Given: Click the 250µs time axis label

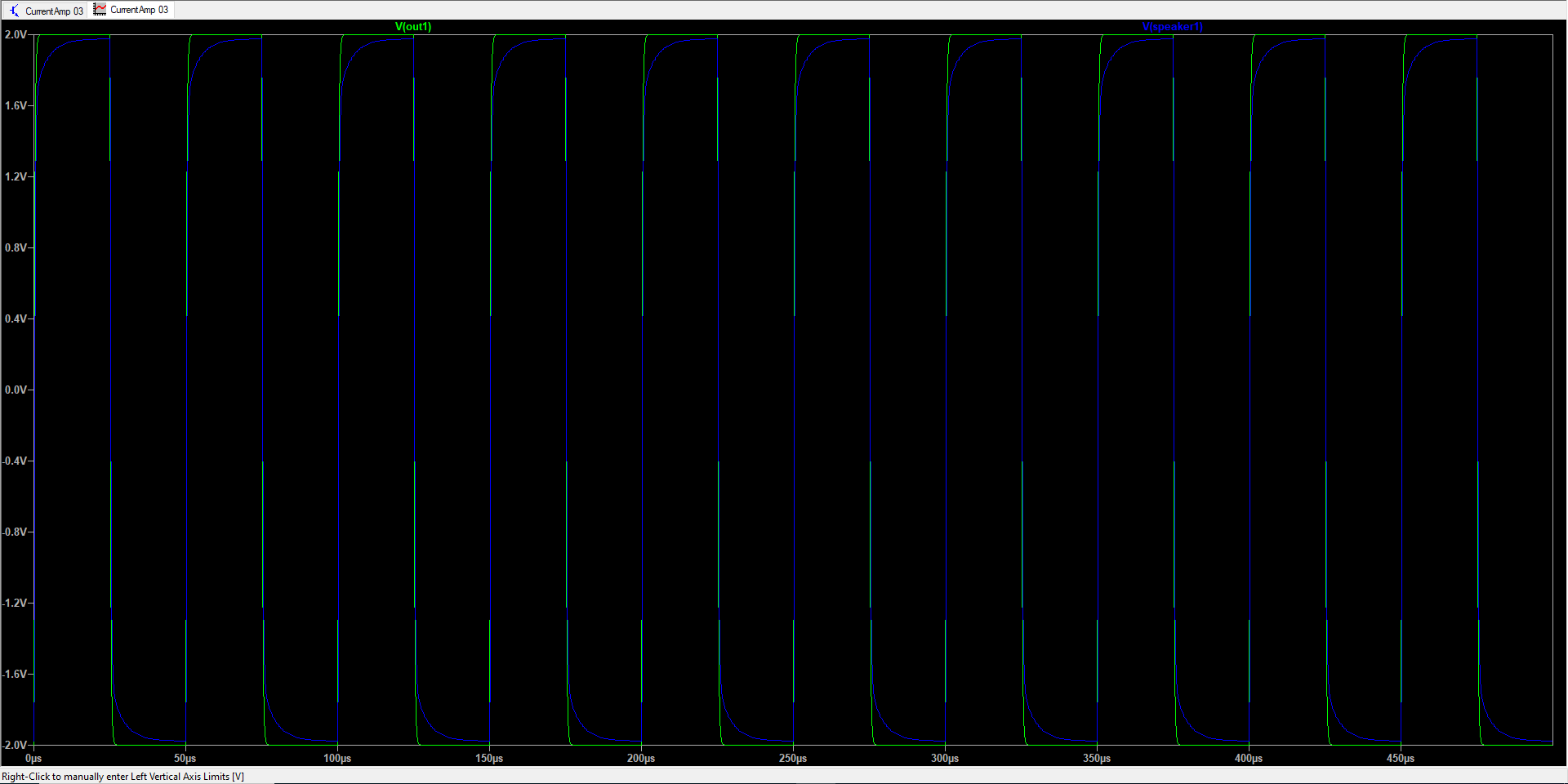Looking at the screenshot, I should point(793,759).
